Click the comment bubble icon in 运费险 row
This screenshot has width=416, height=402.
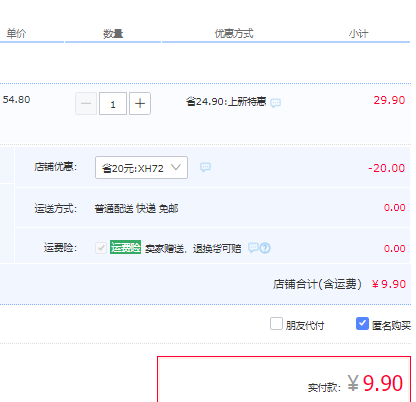click(253, 248)
